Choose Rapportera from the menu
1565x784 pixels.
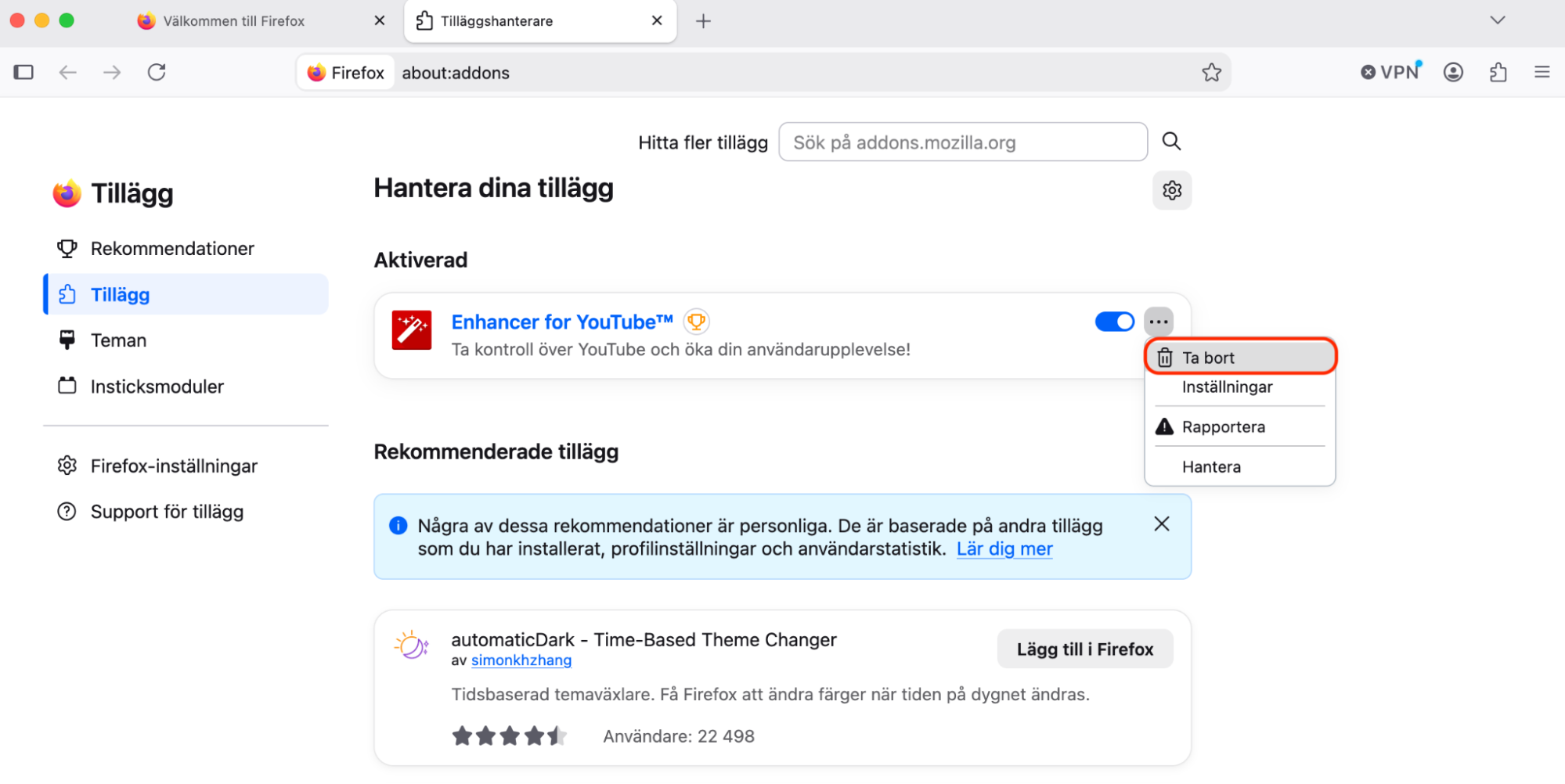point(1240,427)
